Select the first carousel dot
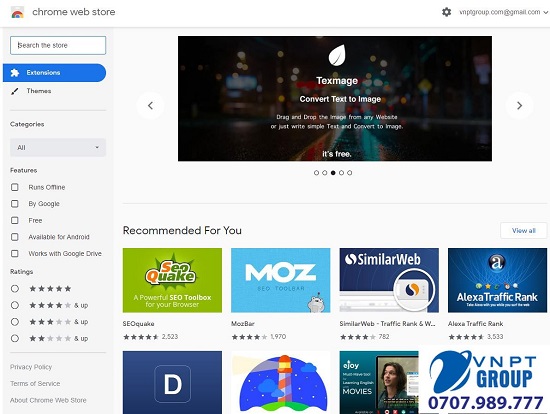 click(x=316, y=173)
